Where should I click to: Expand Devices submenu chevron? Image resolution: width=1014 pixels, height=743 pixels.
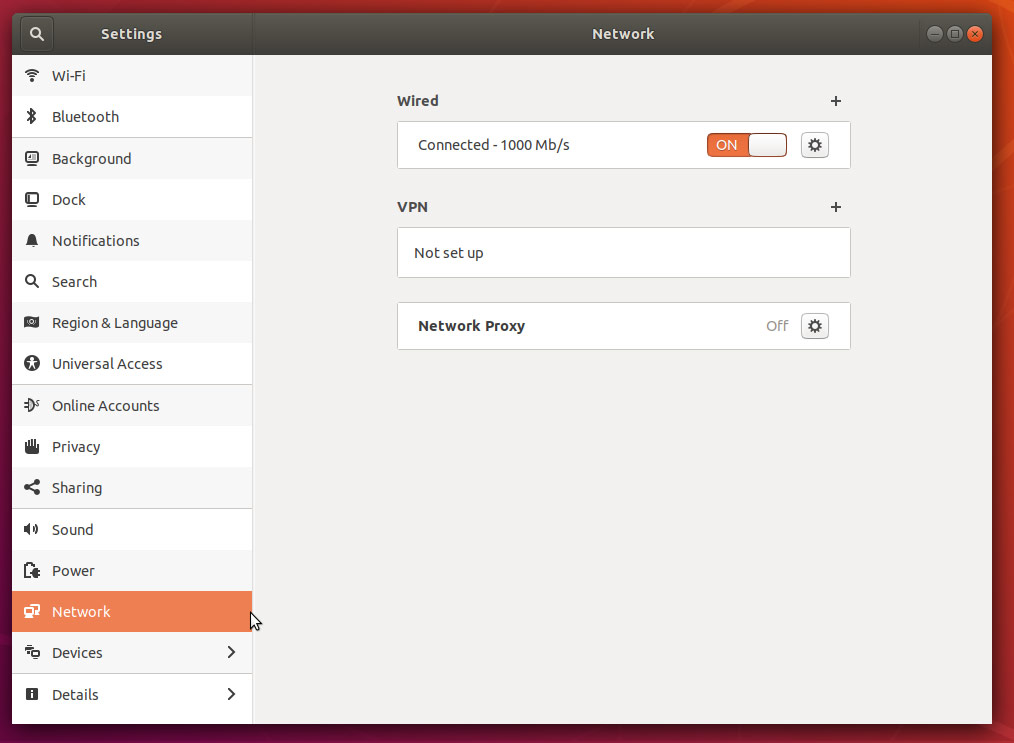tap(231, 652)
